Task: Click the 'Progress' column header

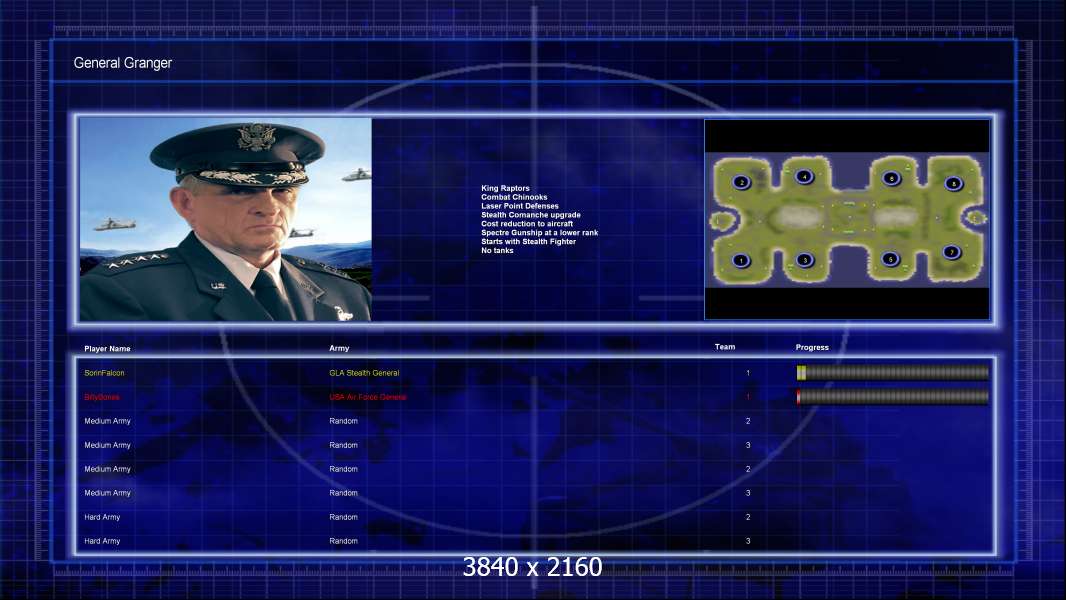Action: (812, 347)
